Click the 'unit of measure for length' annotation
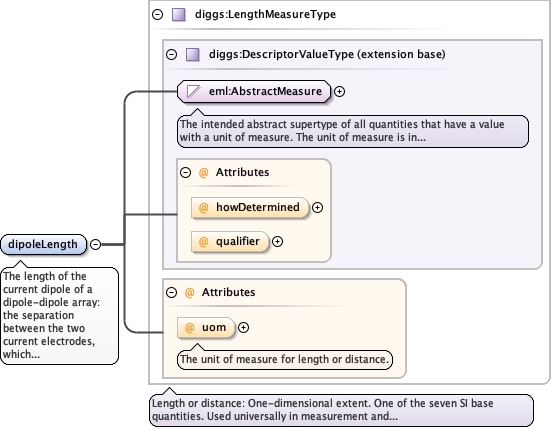 coord(284,360)
